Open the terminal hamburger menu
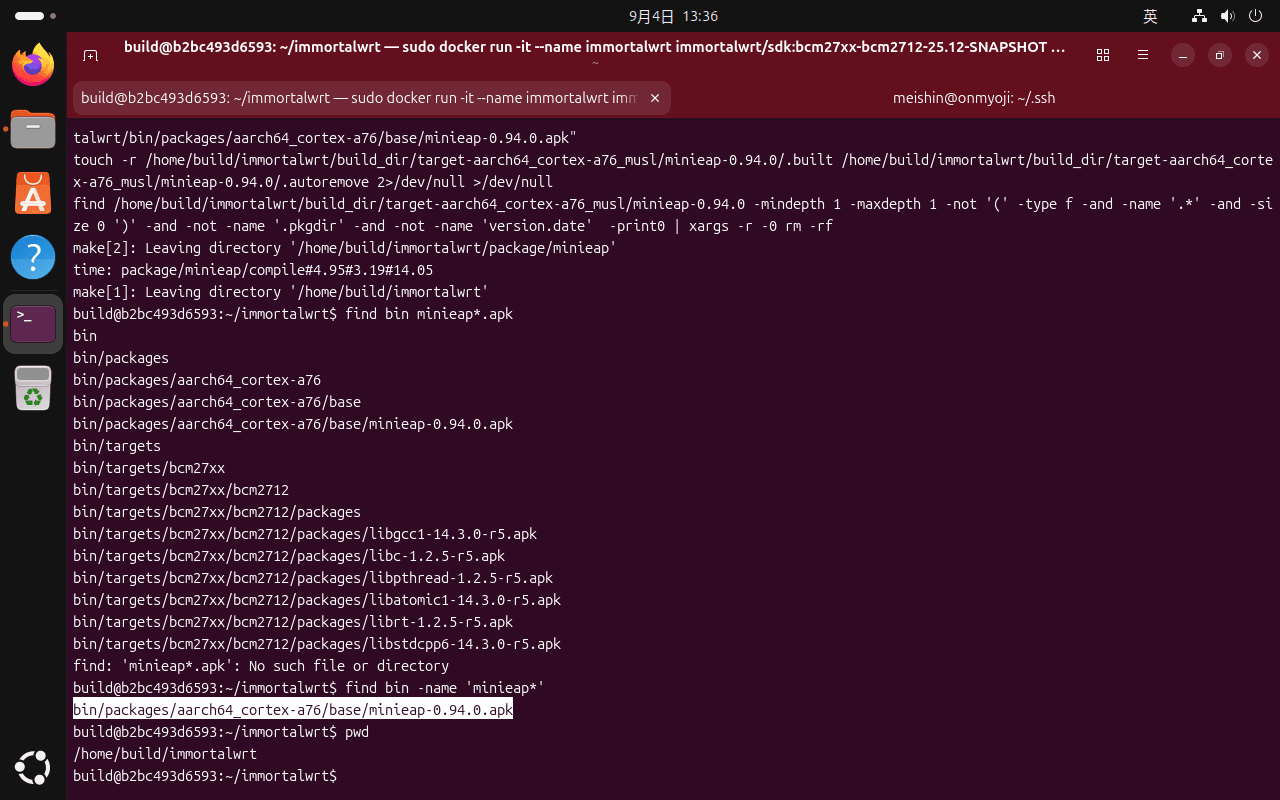1280x800 pixels. tap(1143, 55)
